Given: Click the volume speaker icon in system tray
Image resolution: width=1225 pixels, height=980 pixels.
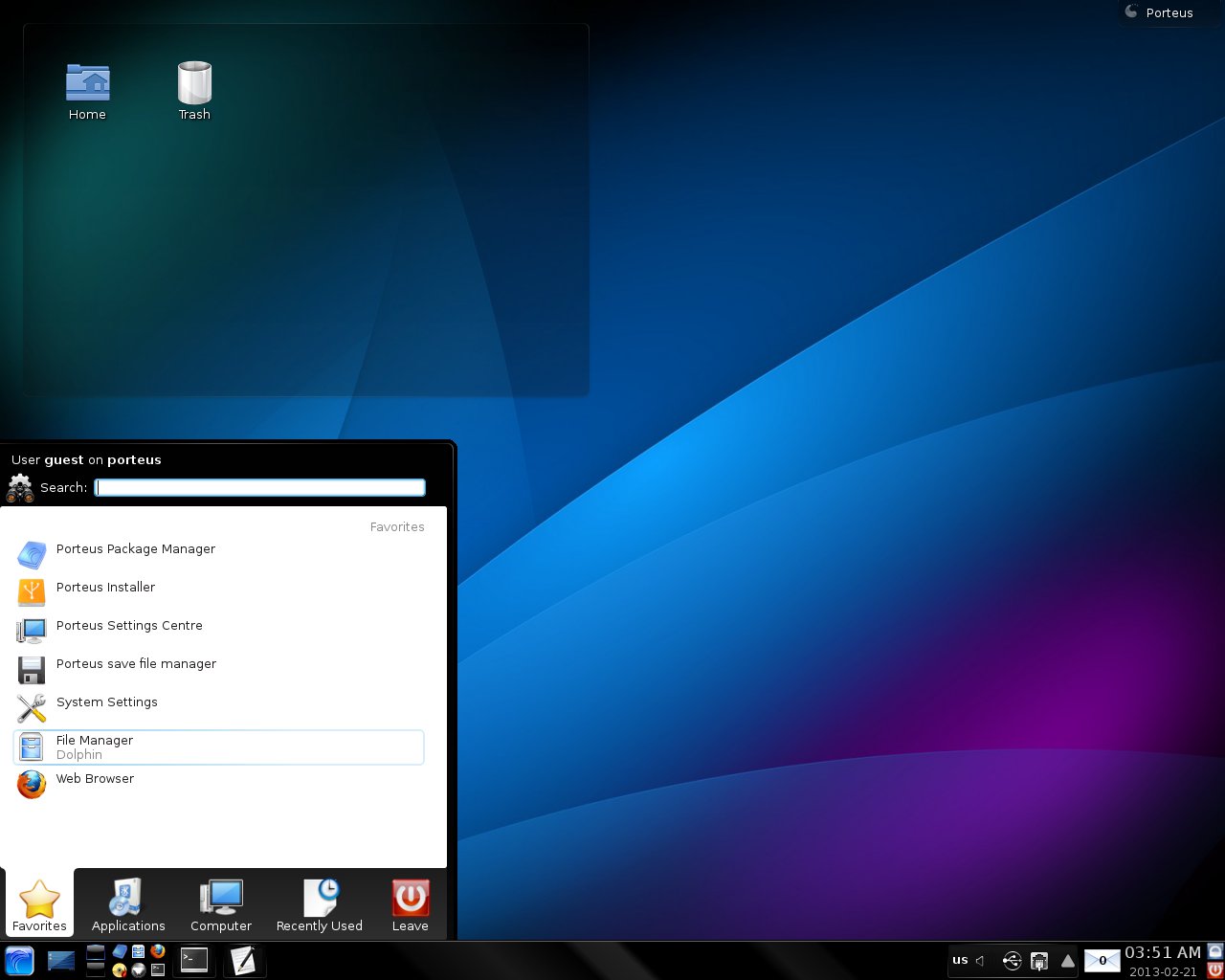Looking at the screenshot, I should tap(979, 960).
